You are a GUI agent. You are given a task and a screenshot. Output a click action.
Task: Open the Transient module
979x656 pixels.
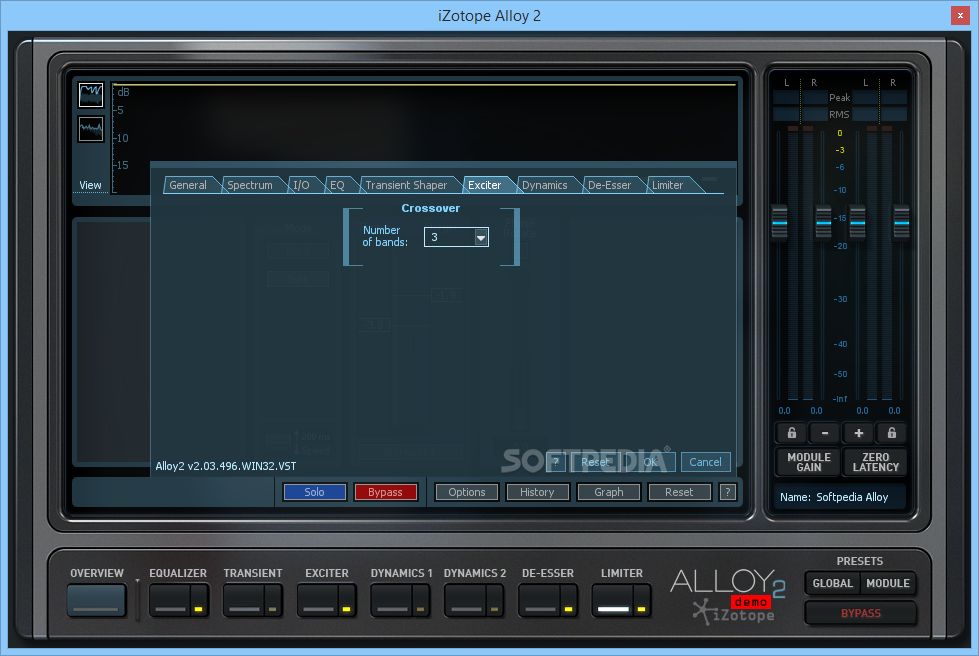[244, 601]
